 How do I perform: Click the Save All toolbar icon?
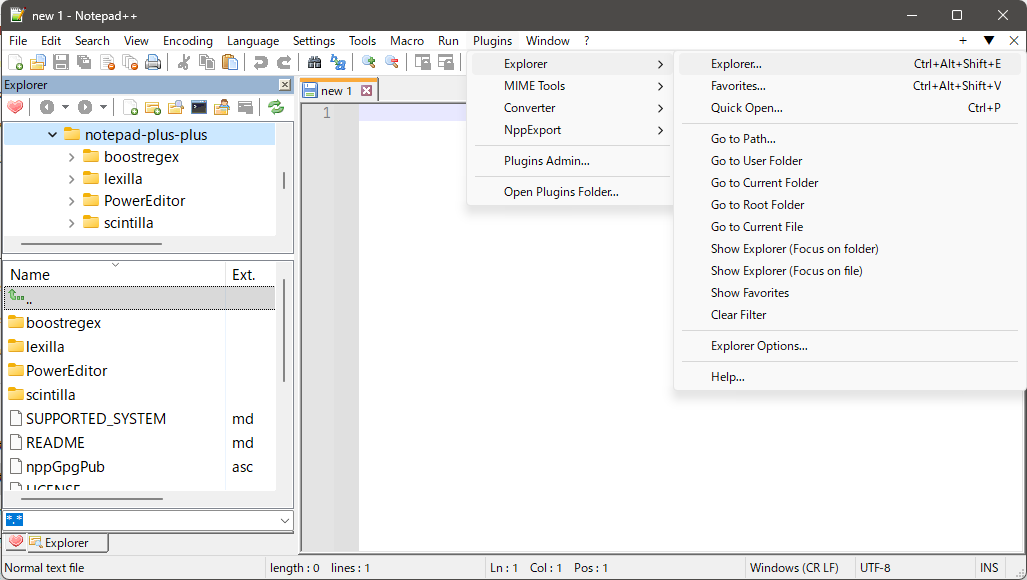coord(84,62)
